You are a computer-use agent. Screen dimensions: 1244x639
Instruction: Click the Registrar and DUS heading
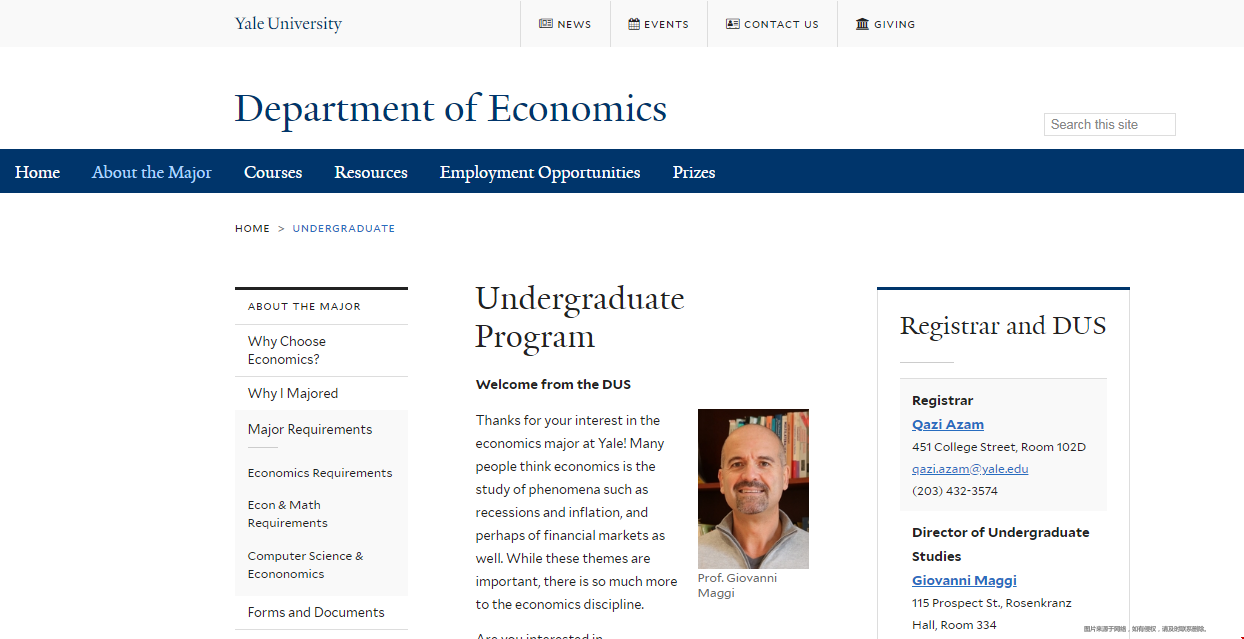(1003, 326)
